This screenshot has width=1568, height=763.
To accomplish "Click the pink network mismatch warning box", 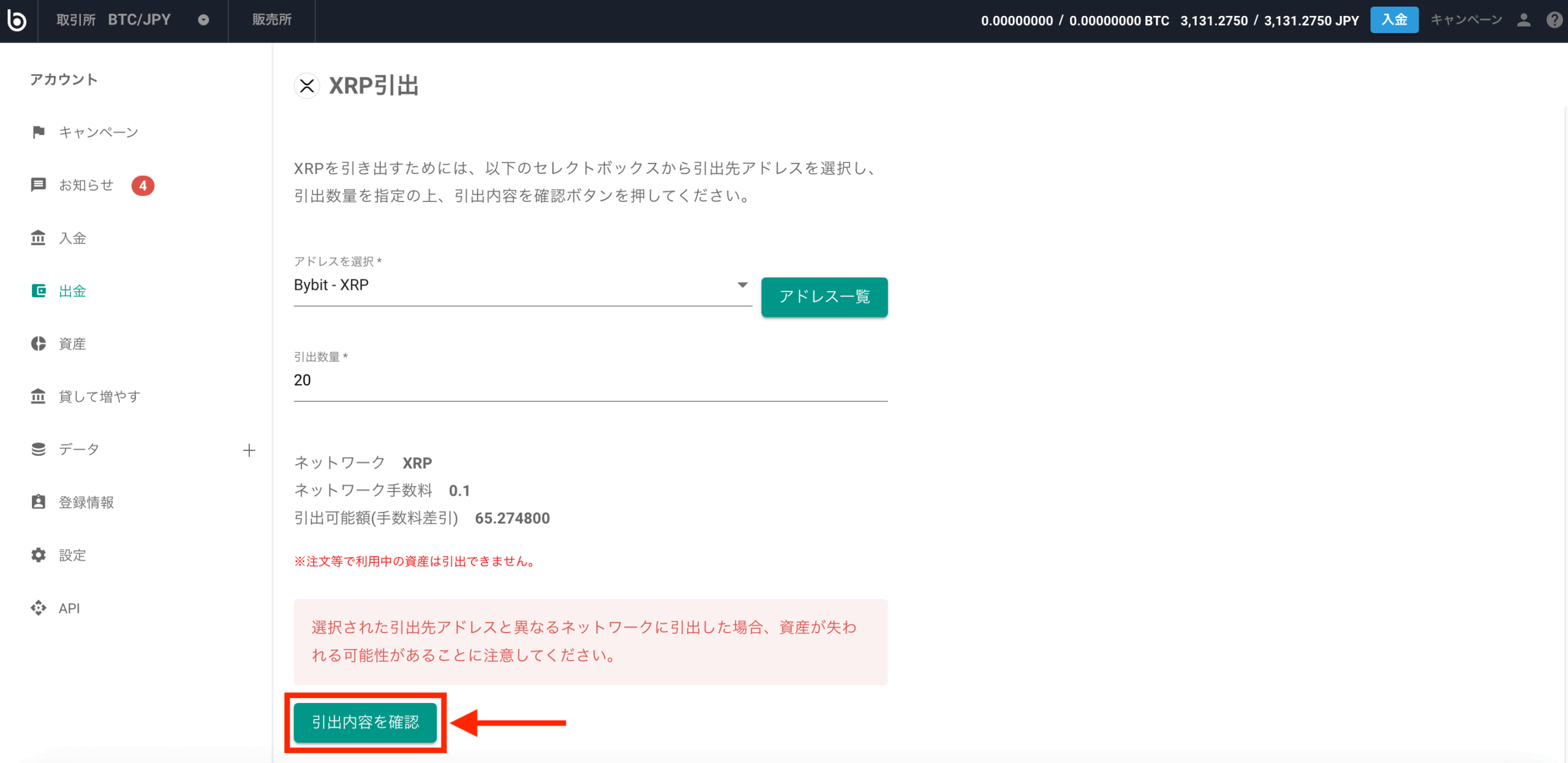I will 590,642.
